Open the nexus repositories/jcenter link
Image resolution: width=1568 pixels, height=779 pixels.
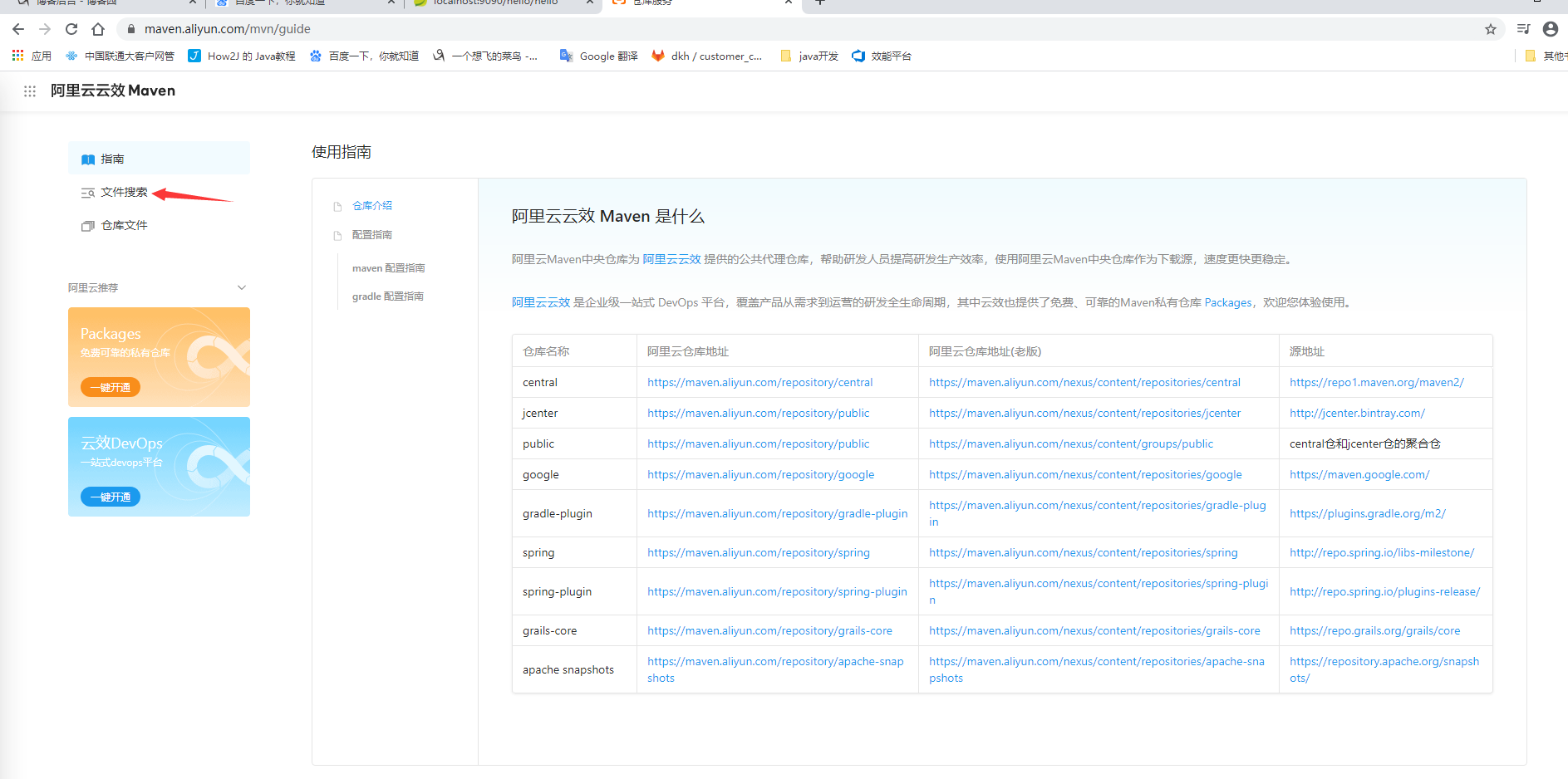pos(1085,413)
